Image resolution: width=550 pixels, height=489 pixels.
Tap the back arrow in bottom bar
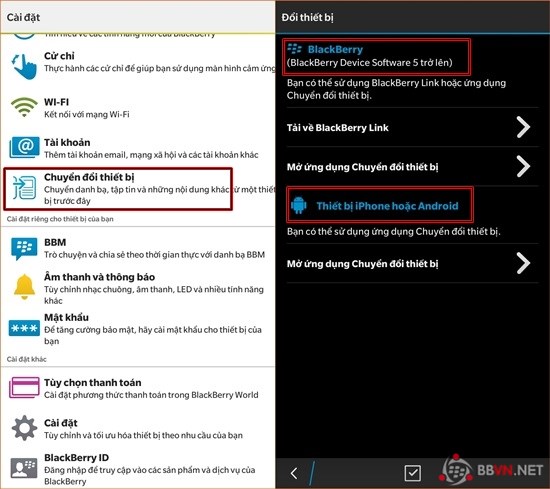pyautogui.click(x=294, y=473)
